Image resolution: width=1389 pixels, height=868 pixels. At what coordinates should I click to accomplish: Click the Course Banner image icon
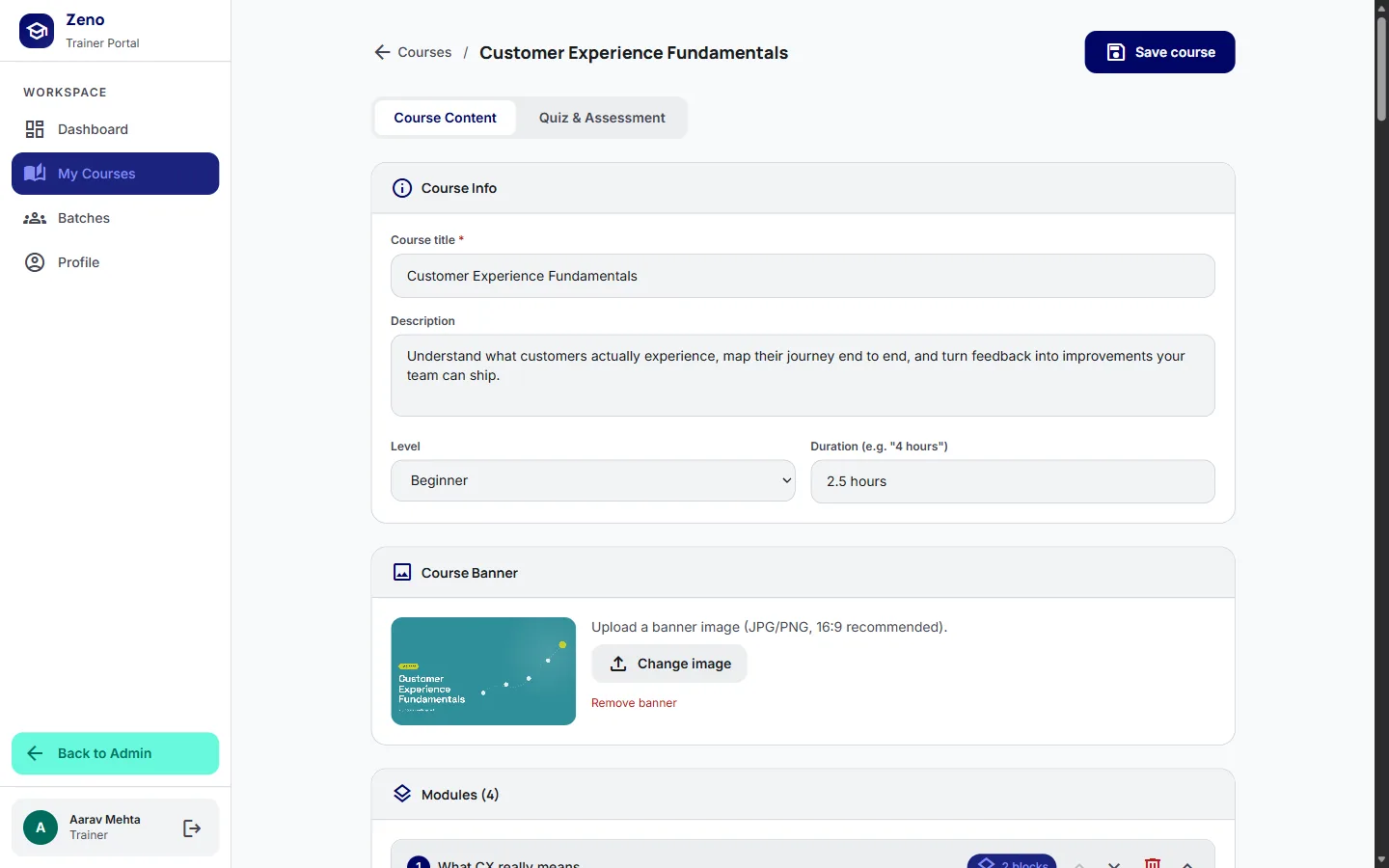click(402, 573)
